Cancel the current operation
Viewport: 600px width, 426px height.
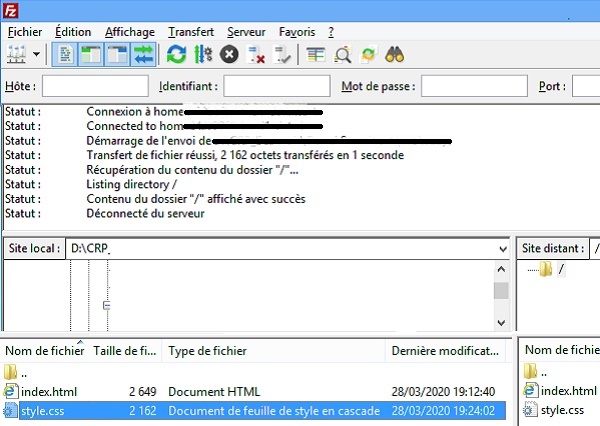point(229,54)
